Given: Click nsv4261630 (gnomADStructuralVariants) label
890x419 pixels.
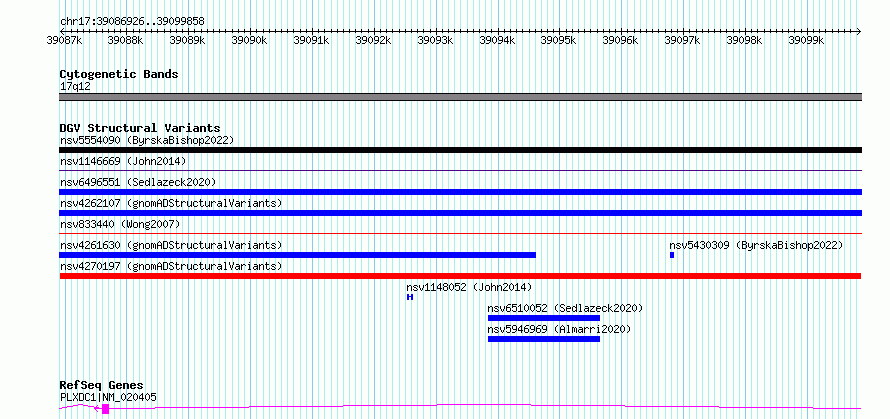Looking at the screenshot, I should (x=171, y=245).
